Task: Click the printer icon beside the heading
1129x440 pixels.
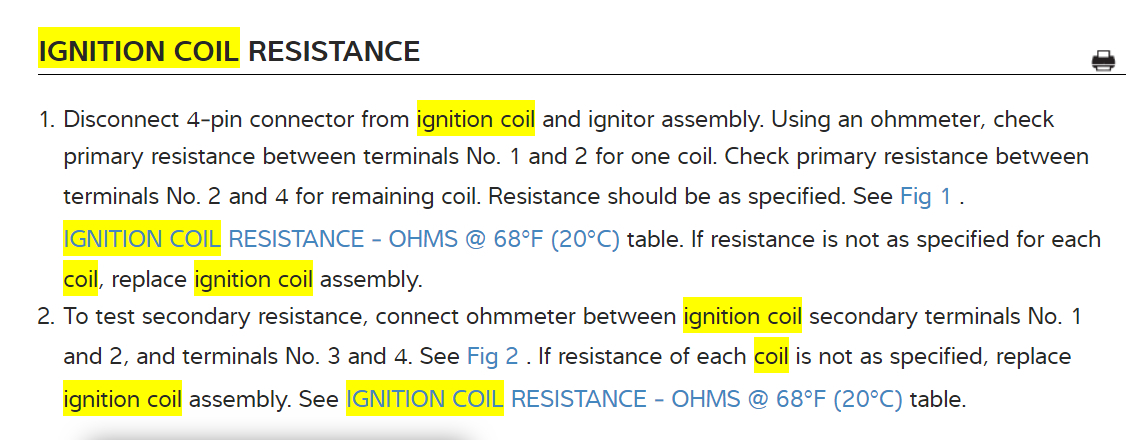Action: click(x=1103, y=61)
